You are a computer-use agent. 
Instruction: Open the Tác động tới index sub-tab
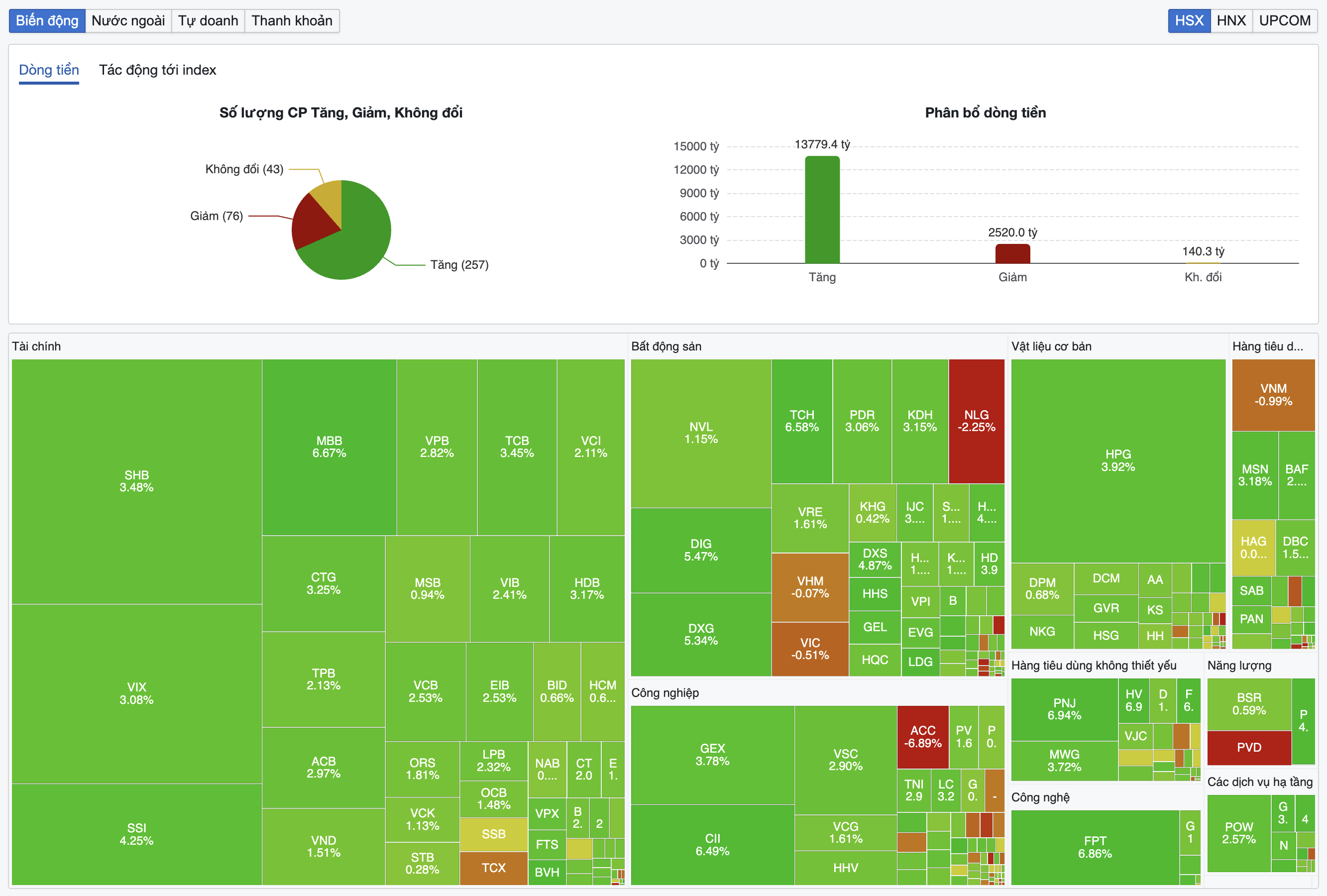[x=158, y=70]
